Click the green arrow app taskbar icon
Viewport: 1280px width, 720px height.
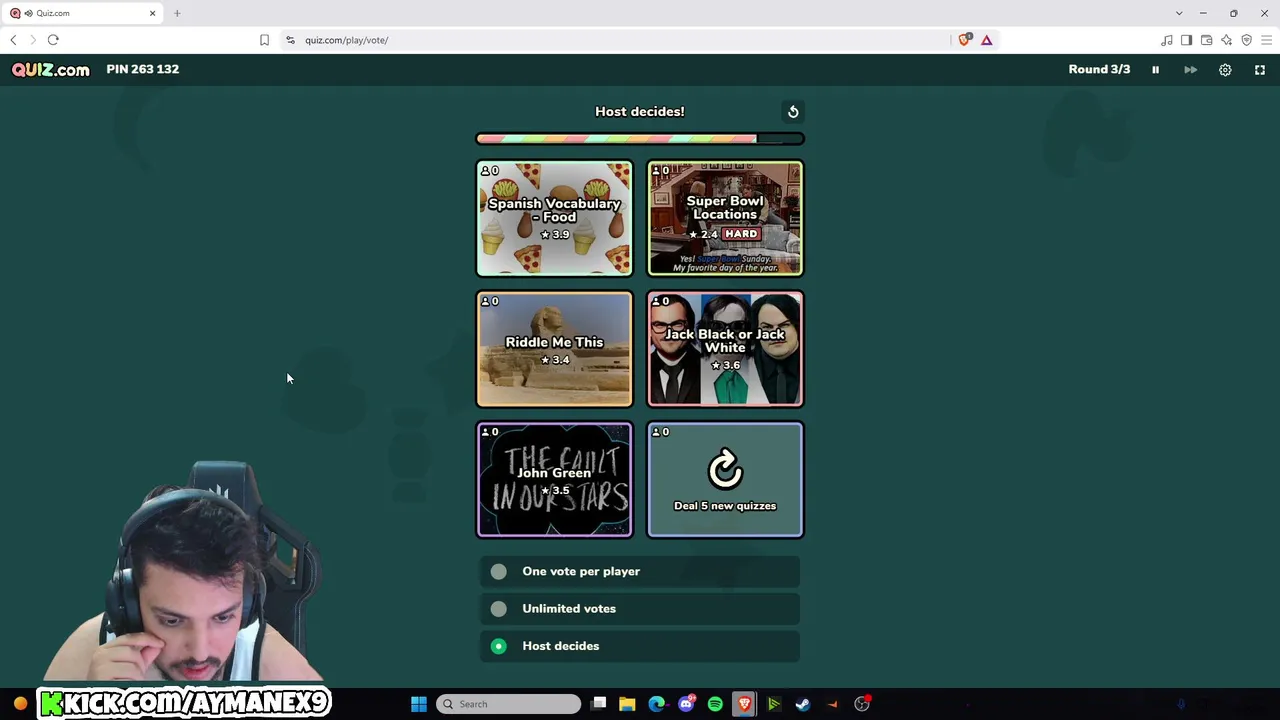[774, 704]
